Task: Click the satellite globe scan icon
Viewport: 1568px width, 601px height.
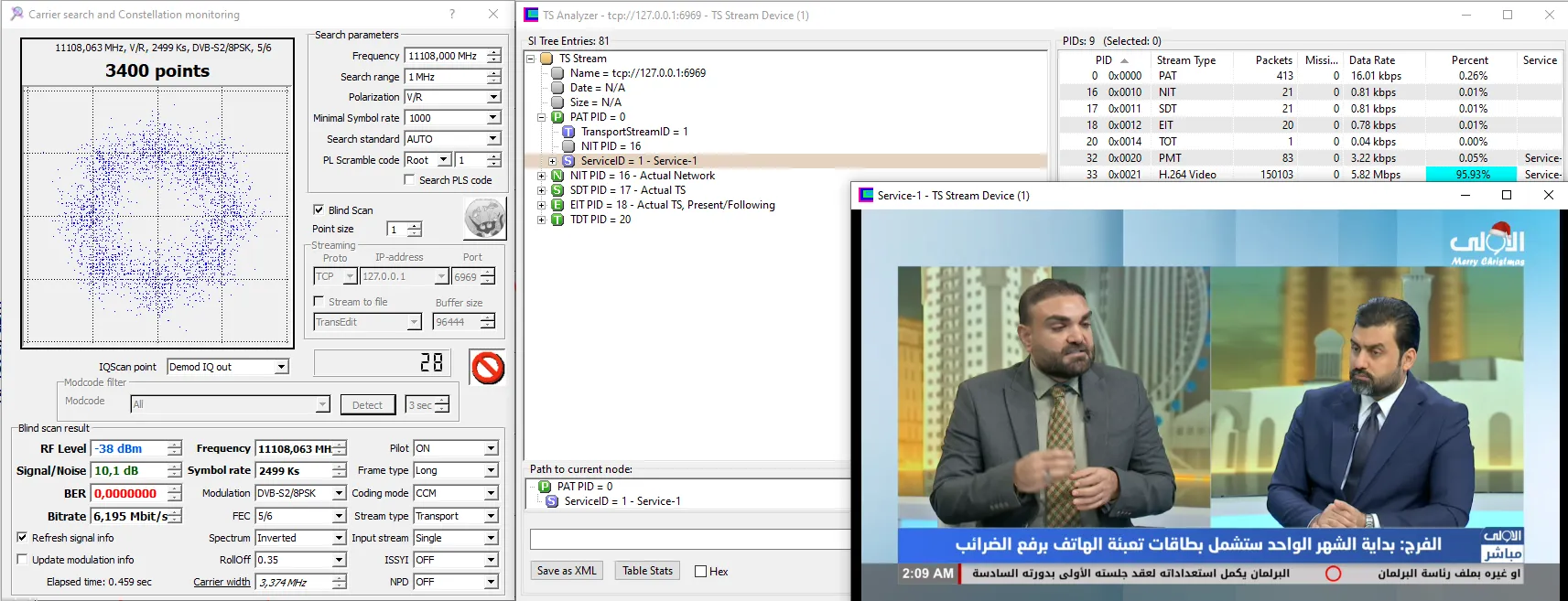Action: click(484, 219)
